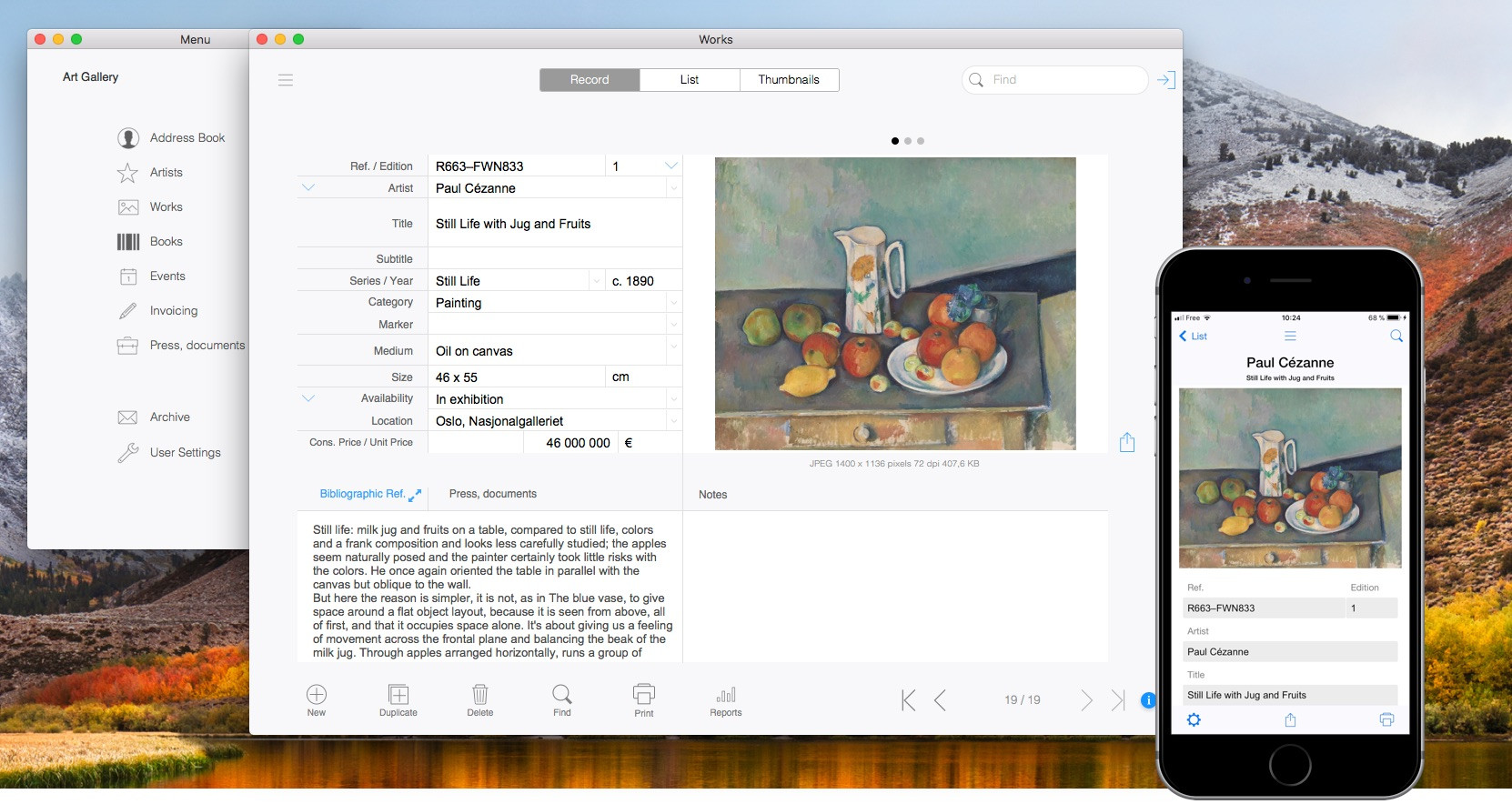This screenshot has width=1512, height=804.
Task: Open Invoicing section with pencil icon
Action: [157, 310]
